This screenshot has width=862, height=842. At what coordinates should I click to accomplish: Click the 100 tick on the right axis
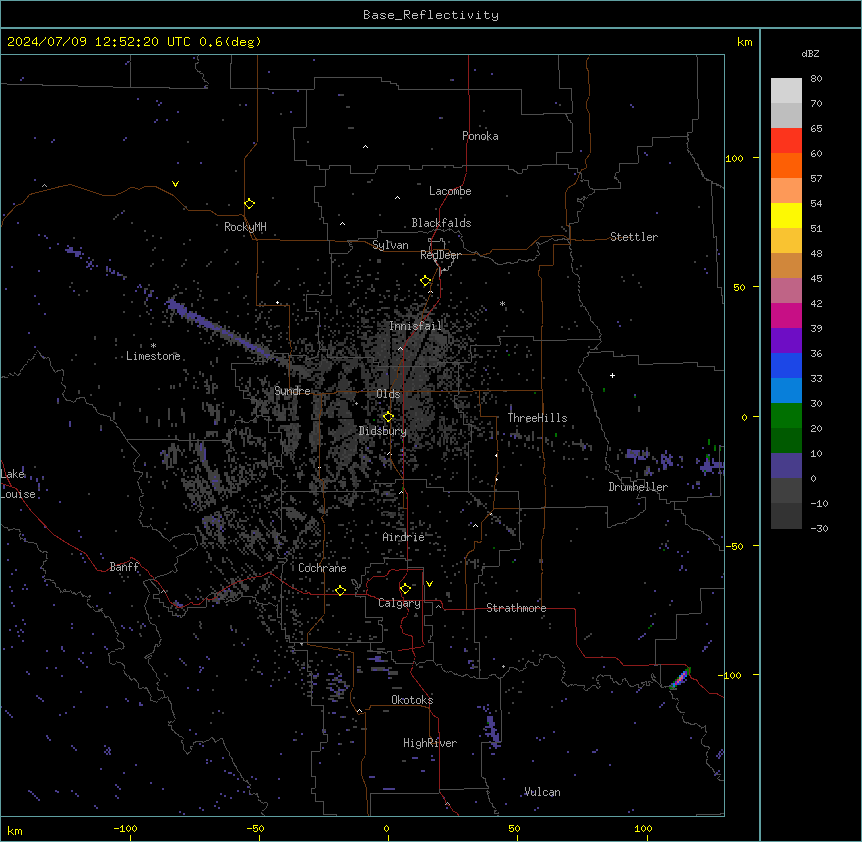[x=734, y=158]
